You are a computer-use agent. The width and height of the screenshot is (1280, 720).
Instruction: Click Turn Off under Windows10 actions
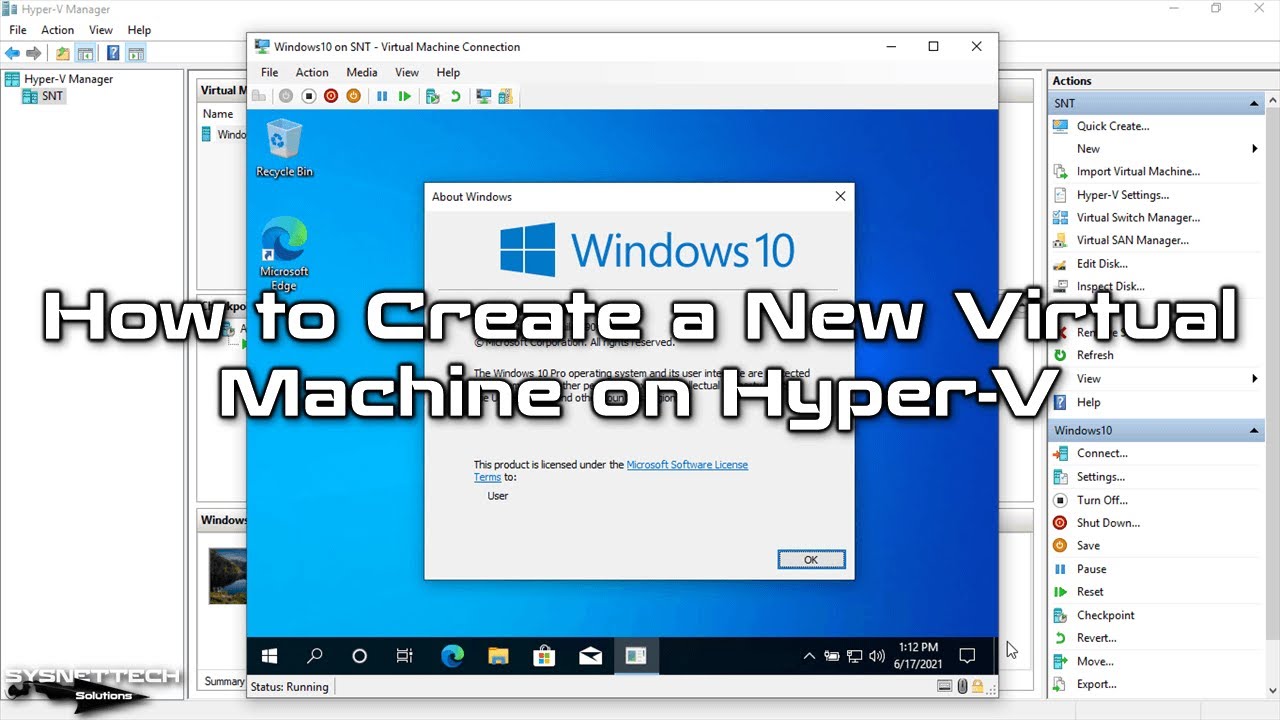1102,500
